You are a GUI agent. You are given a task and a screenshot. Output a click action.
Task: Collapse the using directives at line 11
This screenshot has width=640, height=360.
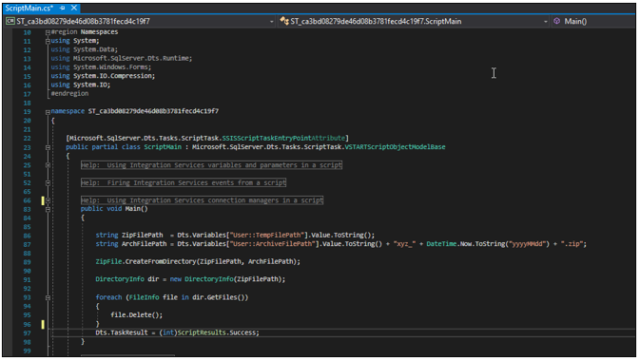48,41
